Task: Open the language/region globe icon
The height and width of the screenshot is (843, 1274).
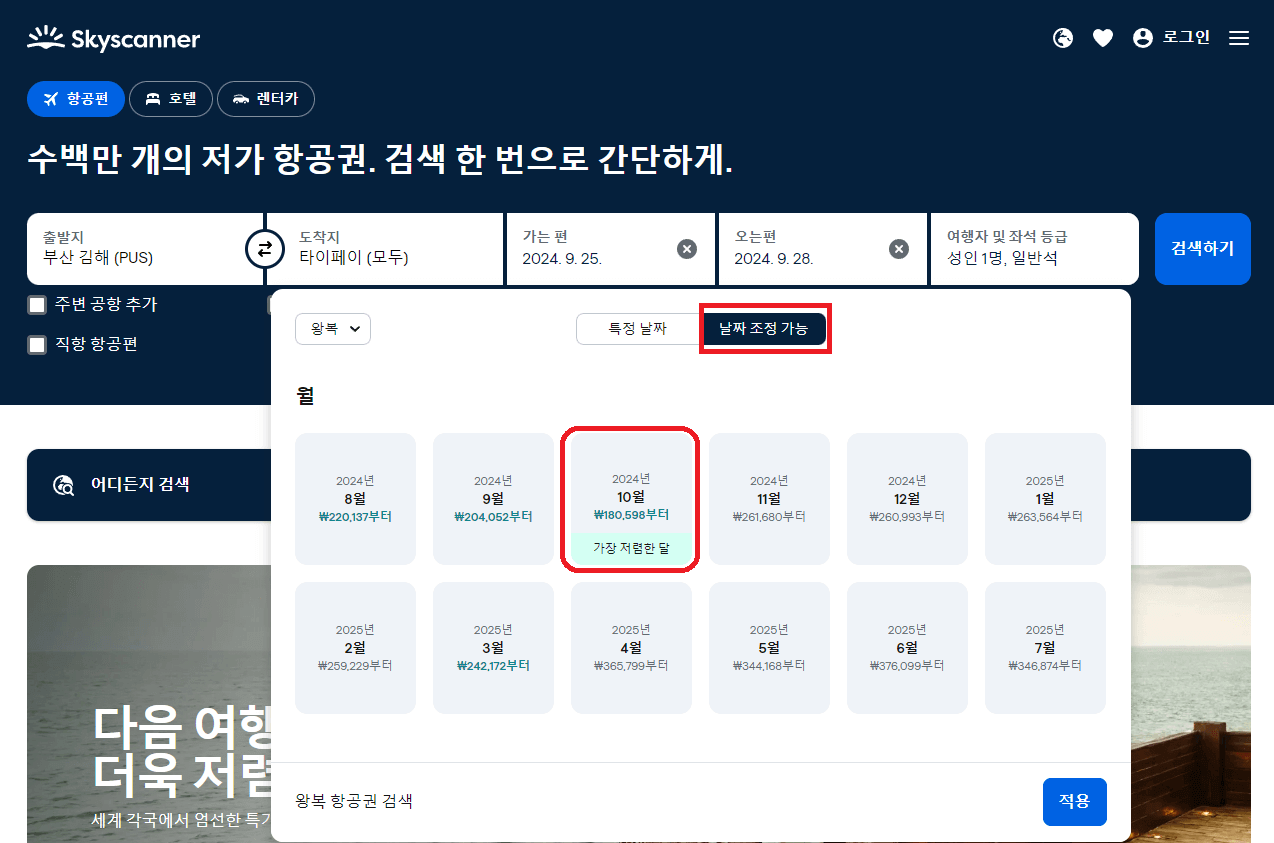Action: tap(1062, 37)
